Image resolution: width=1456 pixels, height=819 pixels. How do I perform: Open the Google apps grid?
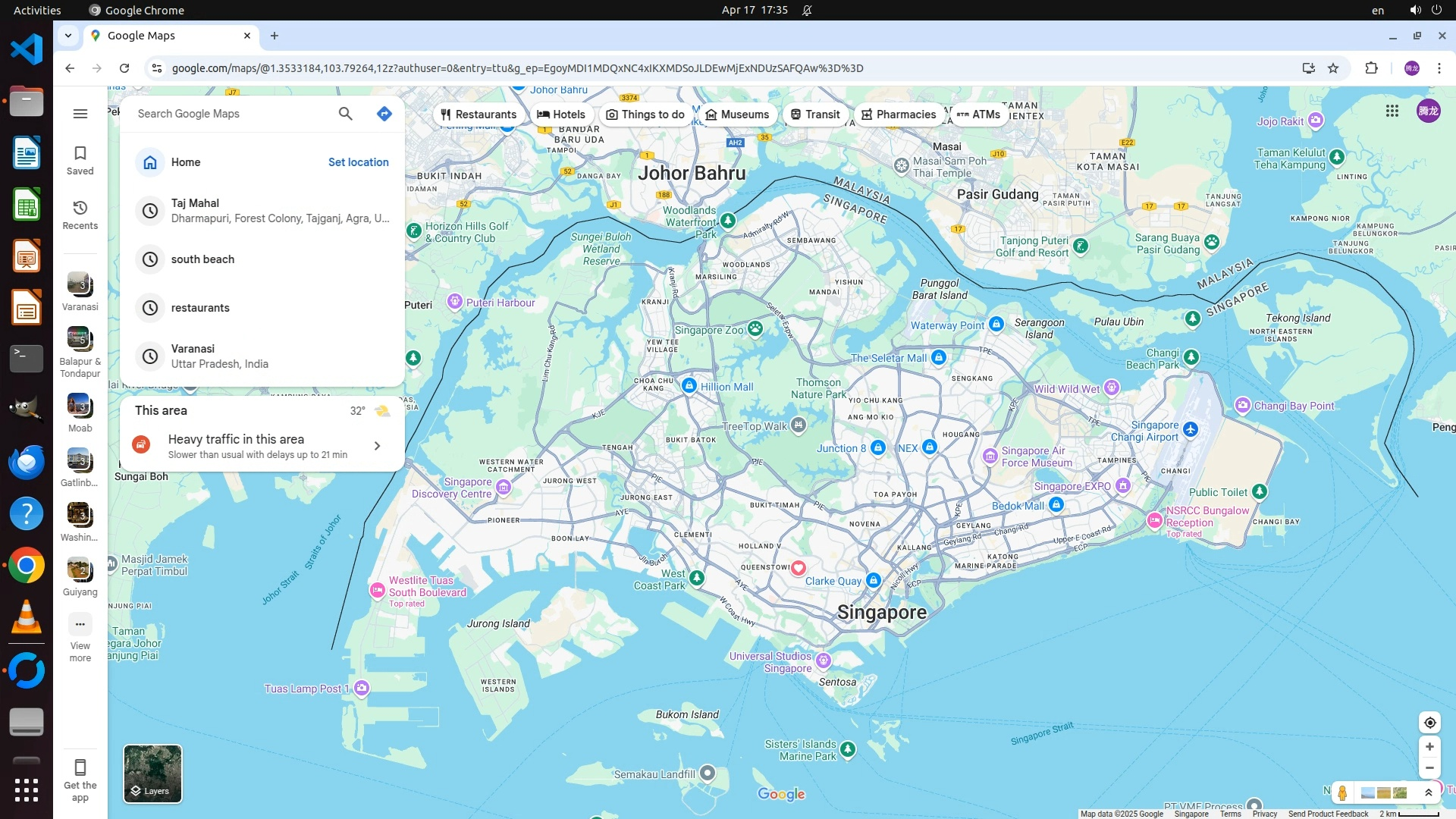click(1392, 111)
